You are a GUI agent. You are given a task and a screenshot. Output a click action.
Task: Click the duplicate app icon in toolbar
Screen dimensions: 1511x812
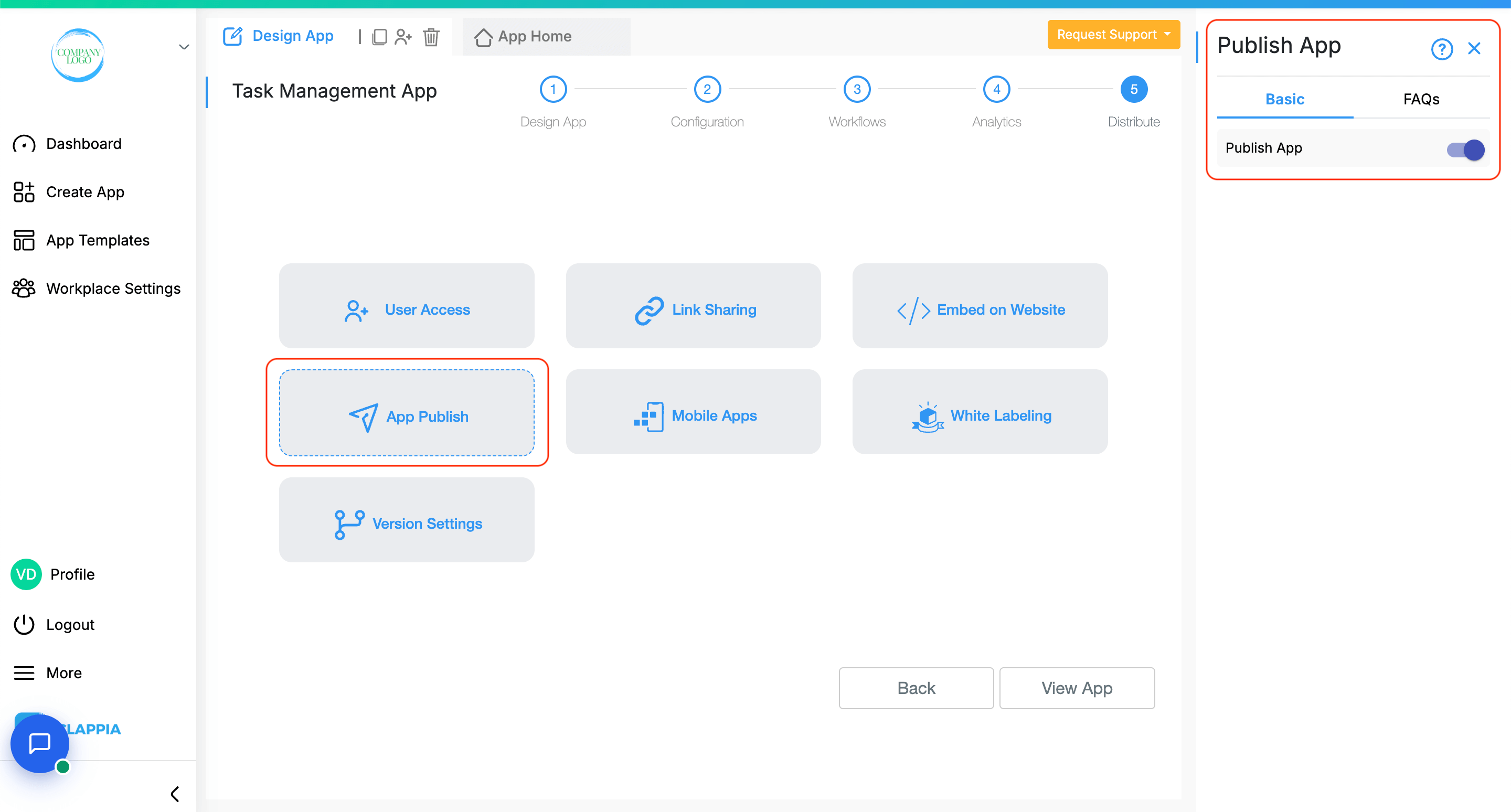379,37
